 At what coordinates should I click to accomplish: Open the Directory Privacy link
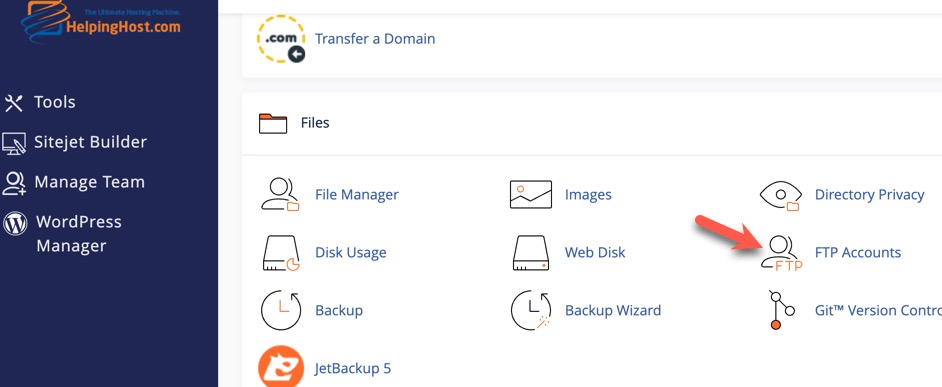pyautogui.click(x=869, y=195)
